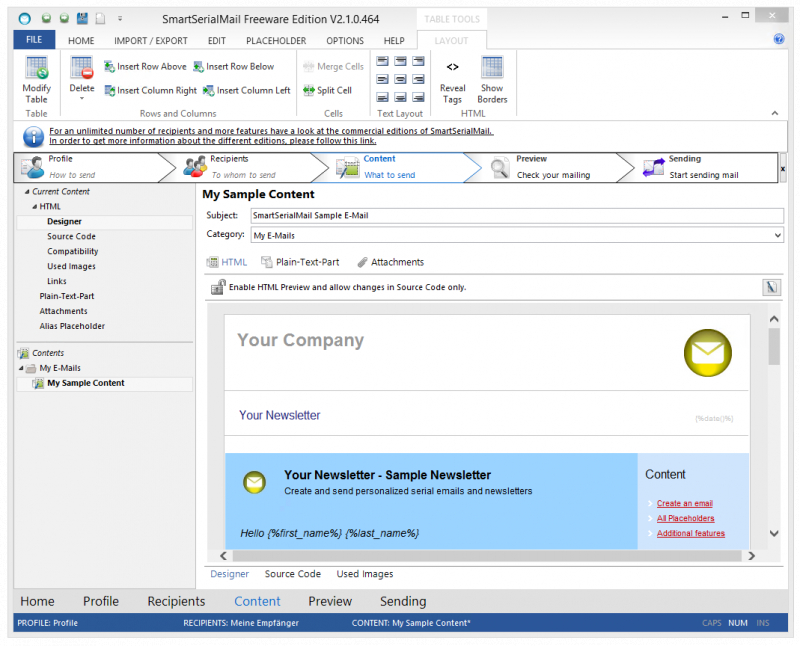Align cell text middle left
This screenshot has width=800, height=646.
pyautogui.click(x=382, y=79)
